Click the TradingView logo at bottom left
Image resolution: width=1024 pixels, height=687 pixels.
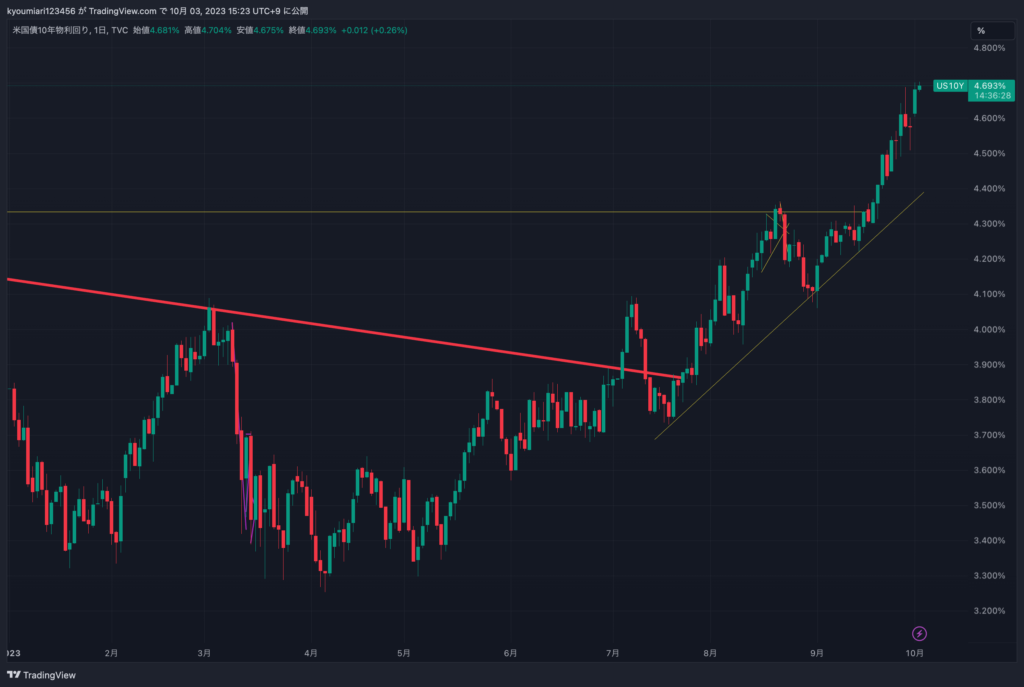[41, 675]
